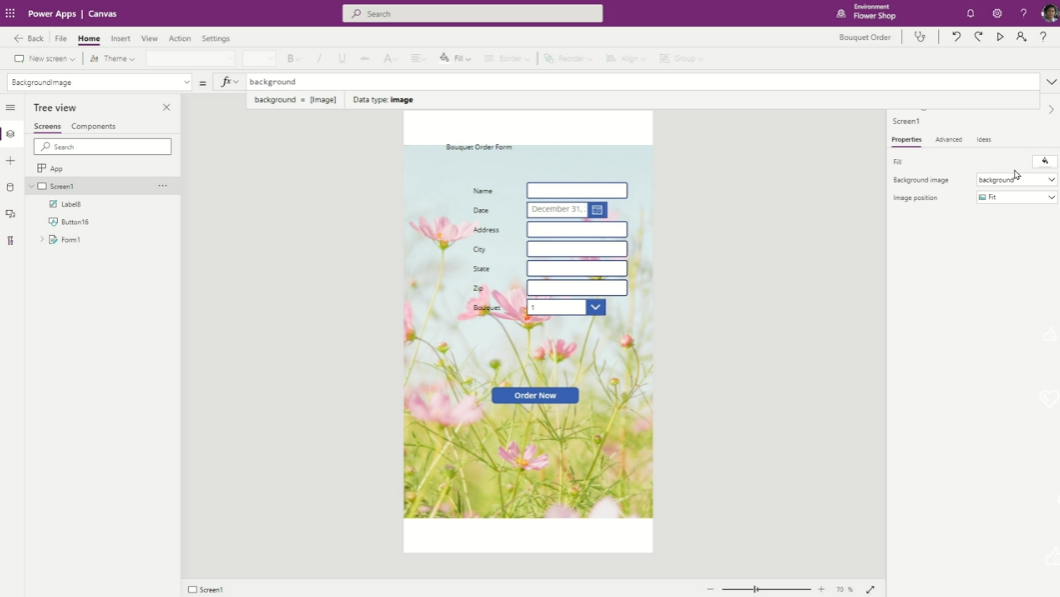Open the calendar picker in Date field
The width and height of the screenshot is (1060, 597).
(x=597, y=210)
